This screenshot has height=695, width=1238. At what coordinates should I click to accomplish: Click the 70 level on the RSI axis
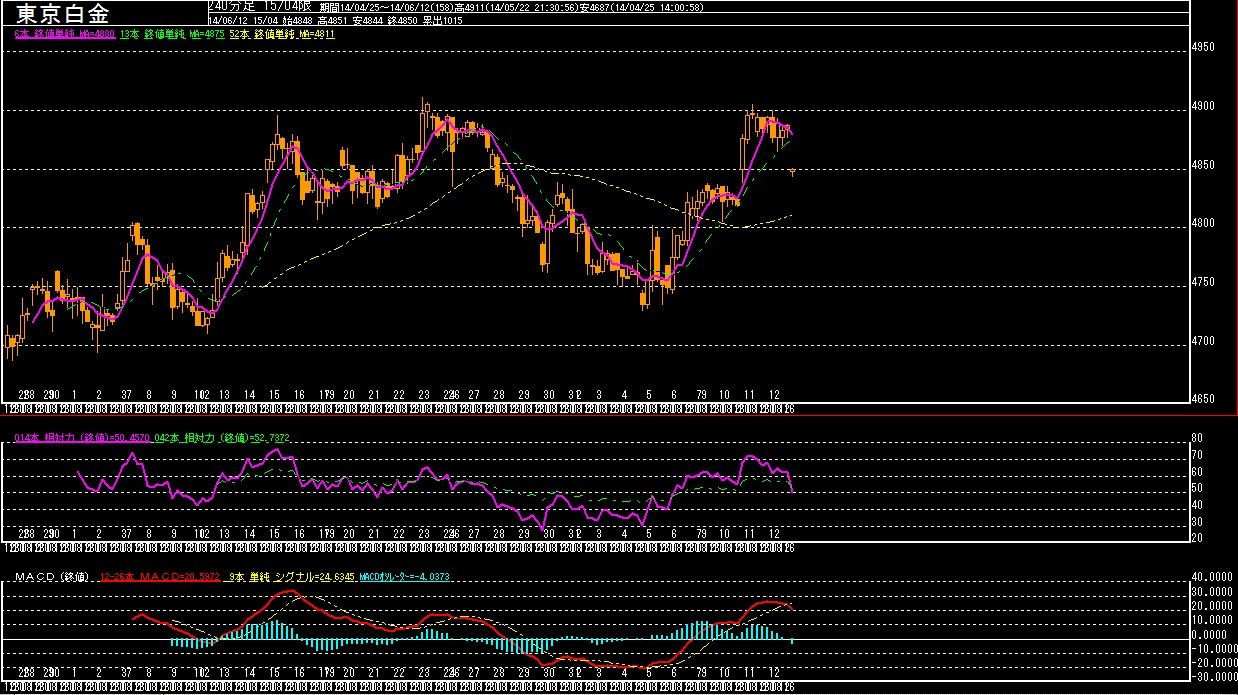click(x=1198, y=455)
